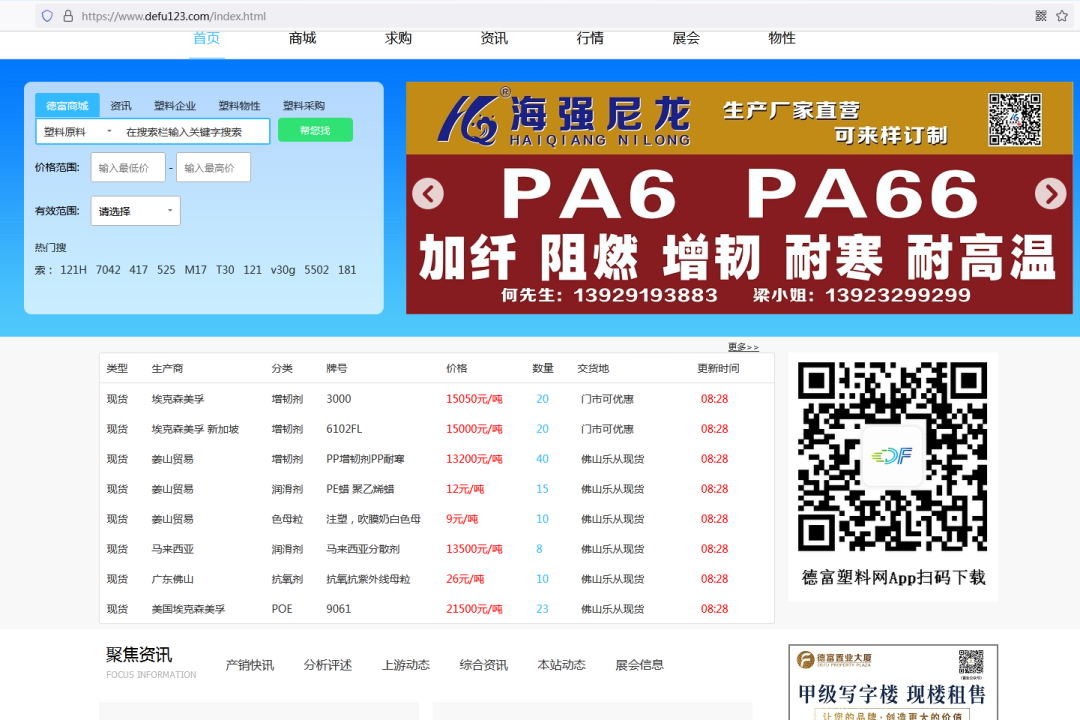Image resolution: width=1080 pixels, height=720 pixels.
Task: Expand the 塑料原料 category dropdown
Action: (x=77, y=132)
